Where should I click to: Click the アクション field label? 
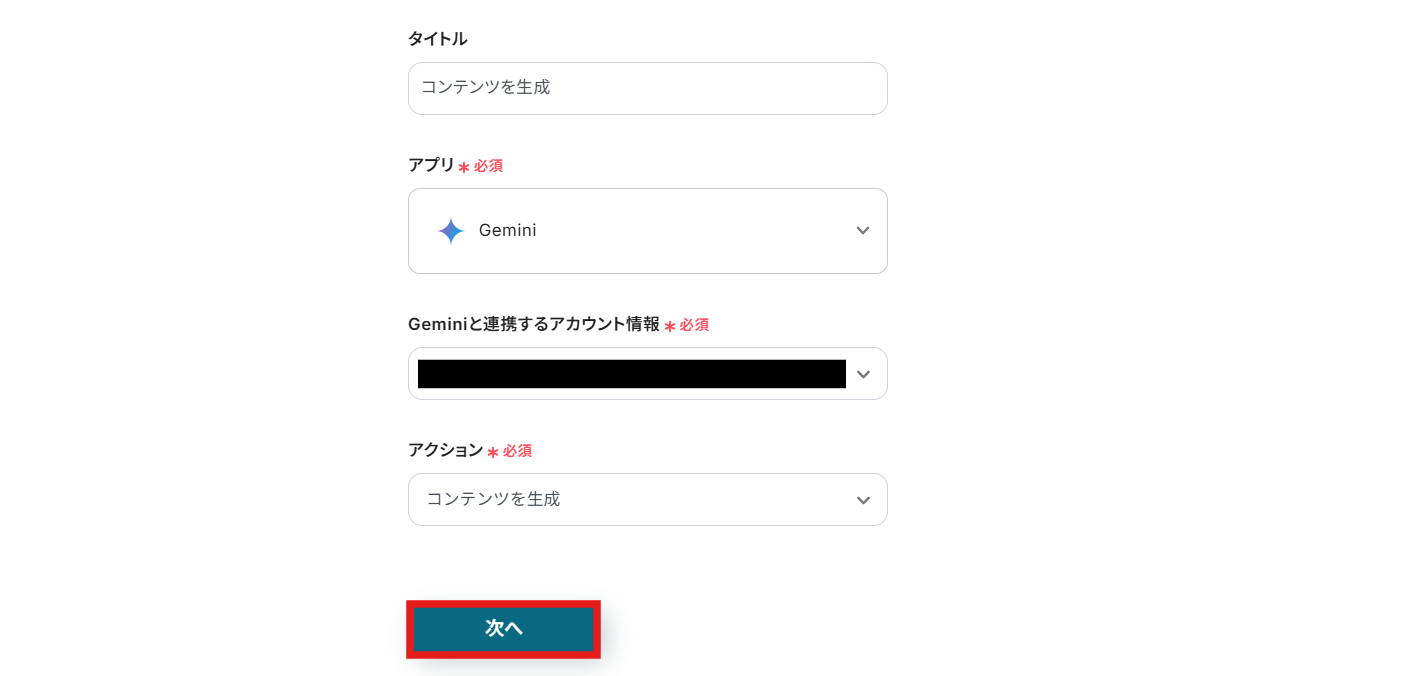click(445, 450)
